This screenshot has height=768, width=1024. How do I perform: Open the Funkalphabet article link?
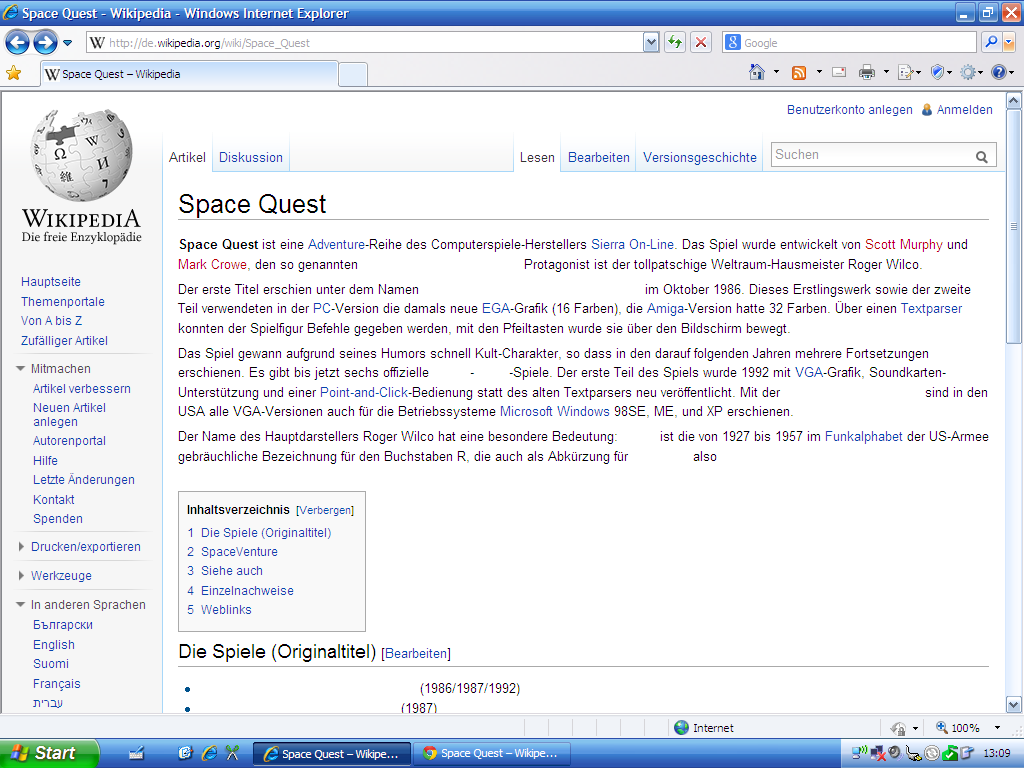click(x=863, y=436)
